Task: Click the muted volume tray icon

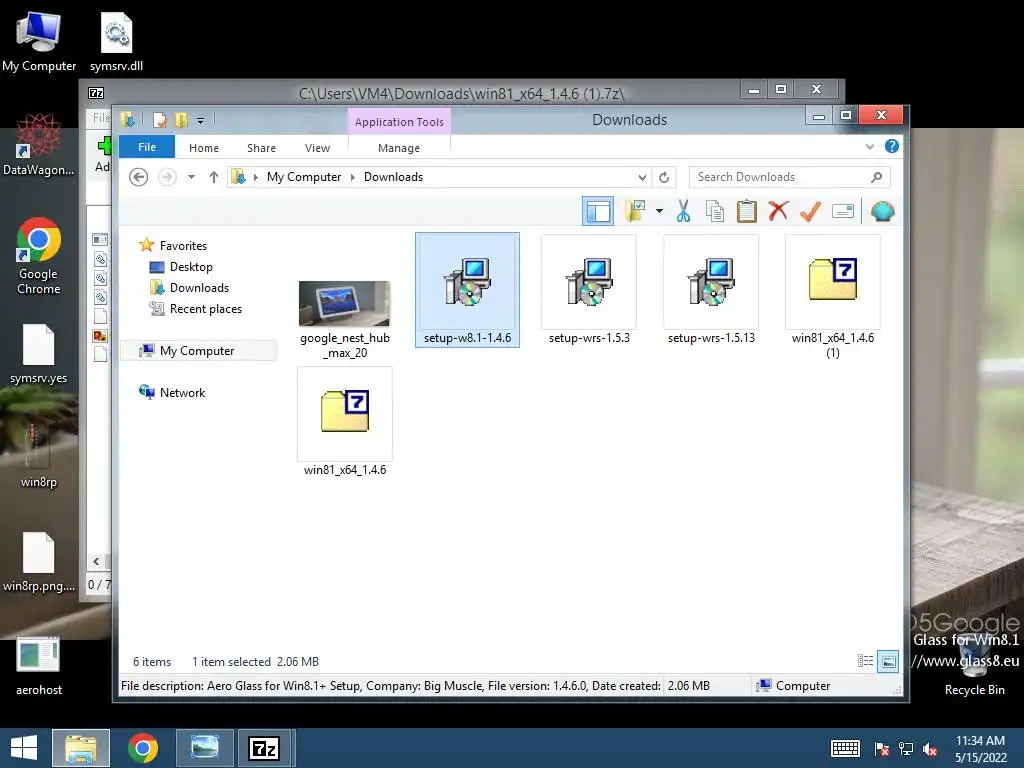Action: click(x=930, y=749)
